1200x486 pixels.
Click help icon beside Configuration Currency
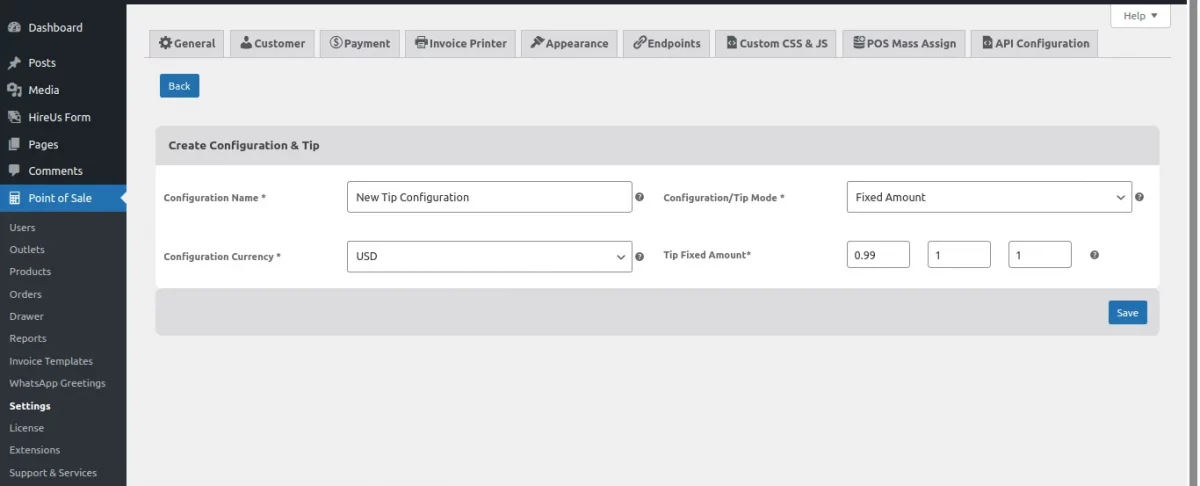[x=640, y=257]
